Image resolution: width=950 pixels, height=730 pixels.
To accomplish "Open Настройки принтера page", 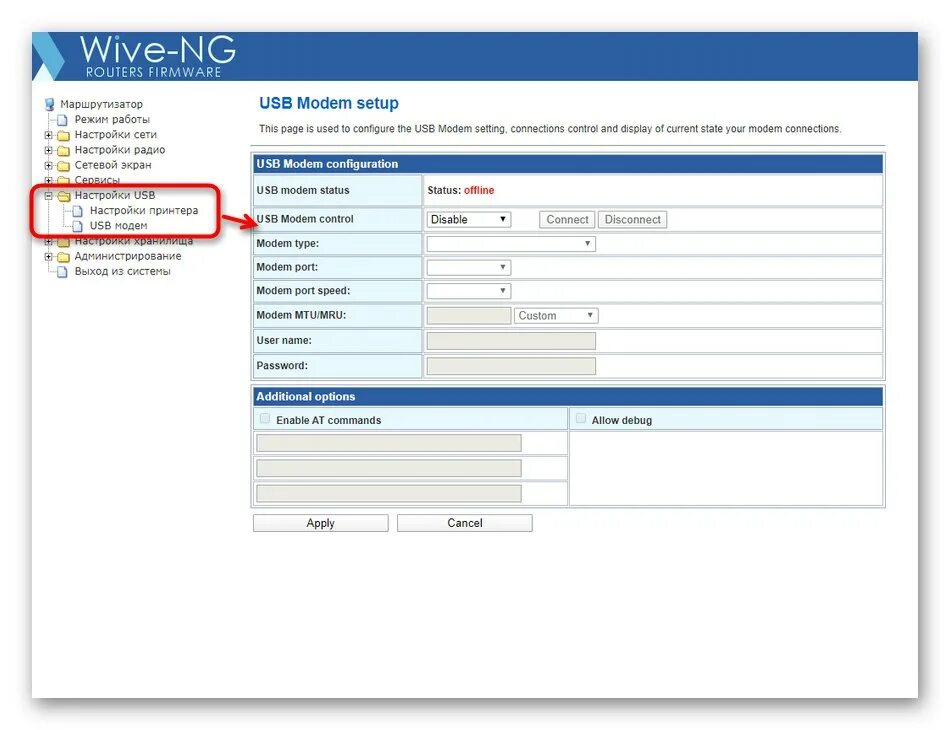I will click(144, 210).
